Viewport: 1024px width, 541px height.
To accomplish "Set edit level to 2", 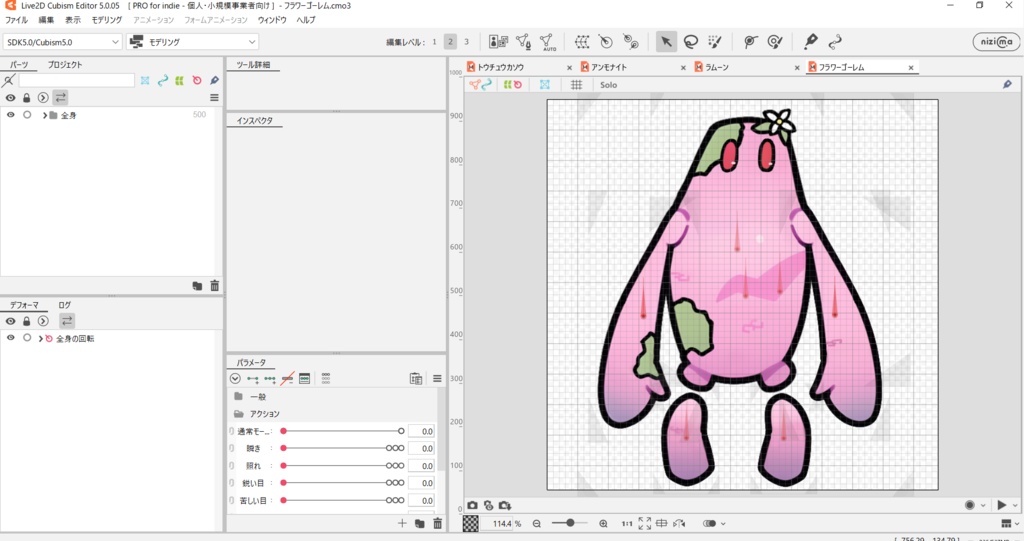I will coord(451,42).
